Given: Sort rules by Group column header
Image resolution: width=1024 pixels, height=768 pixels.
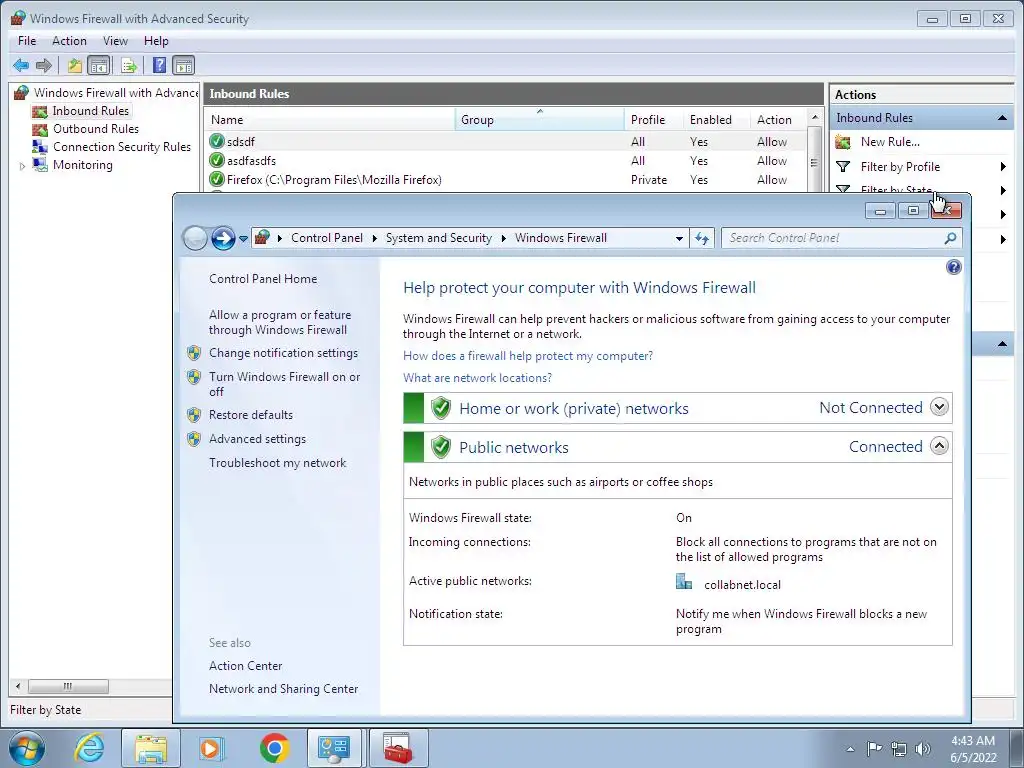Looking at the screenshot, I should (x=539, y=120).
